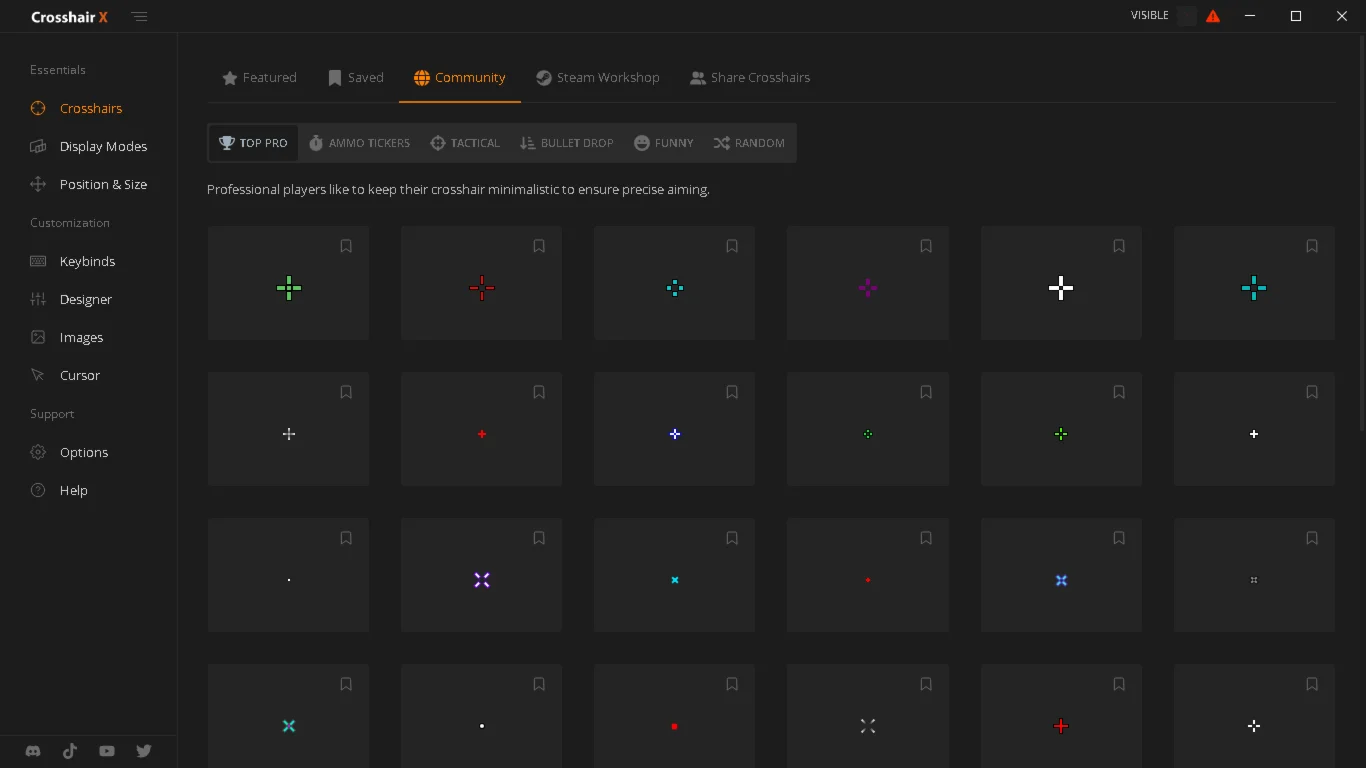Collapse sidebar using the hamburger menu icon
The image size is (1366, 768).
click(x=139, y=17)
